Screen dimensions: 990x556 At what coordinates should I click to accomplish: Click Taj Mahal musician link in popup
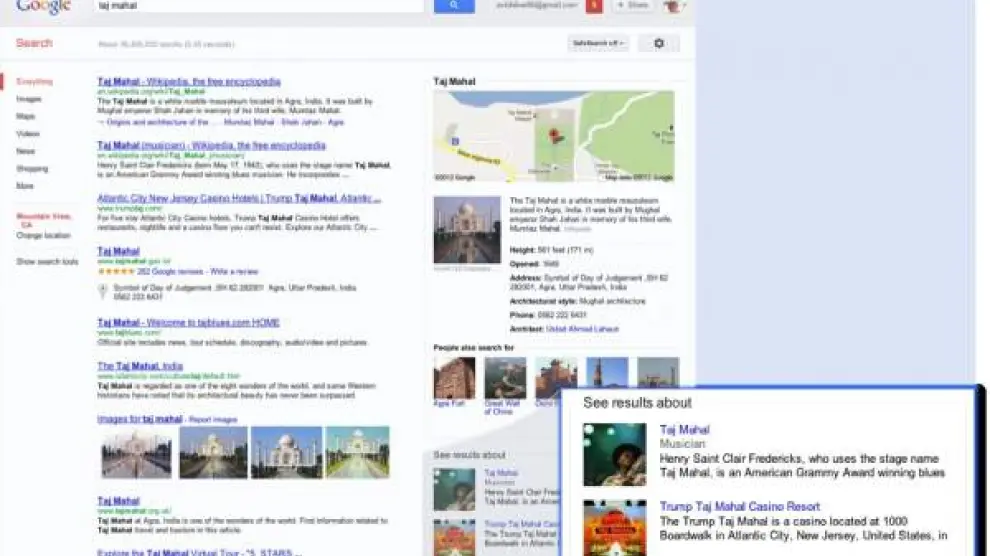pos(684,430)
